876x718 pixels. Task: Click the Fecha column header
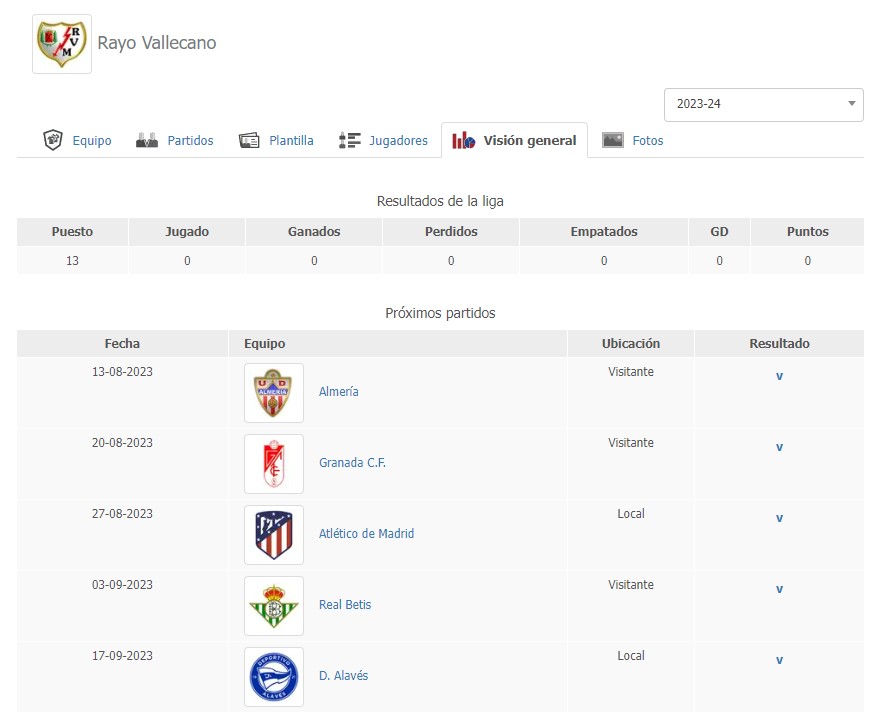pos(122,344)
